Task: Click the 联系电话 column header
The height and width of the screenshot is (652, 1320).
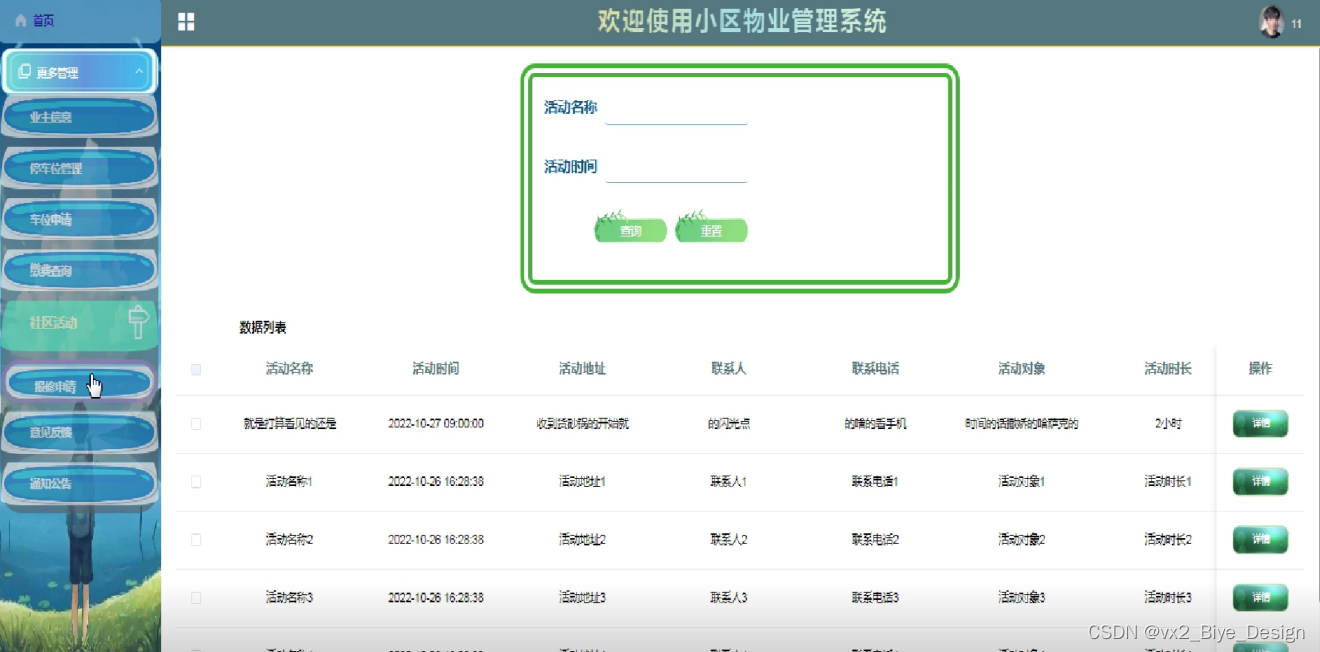Action: (x=875, y=369)
